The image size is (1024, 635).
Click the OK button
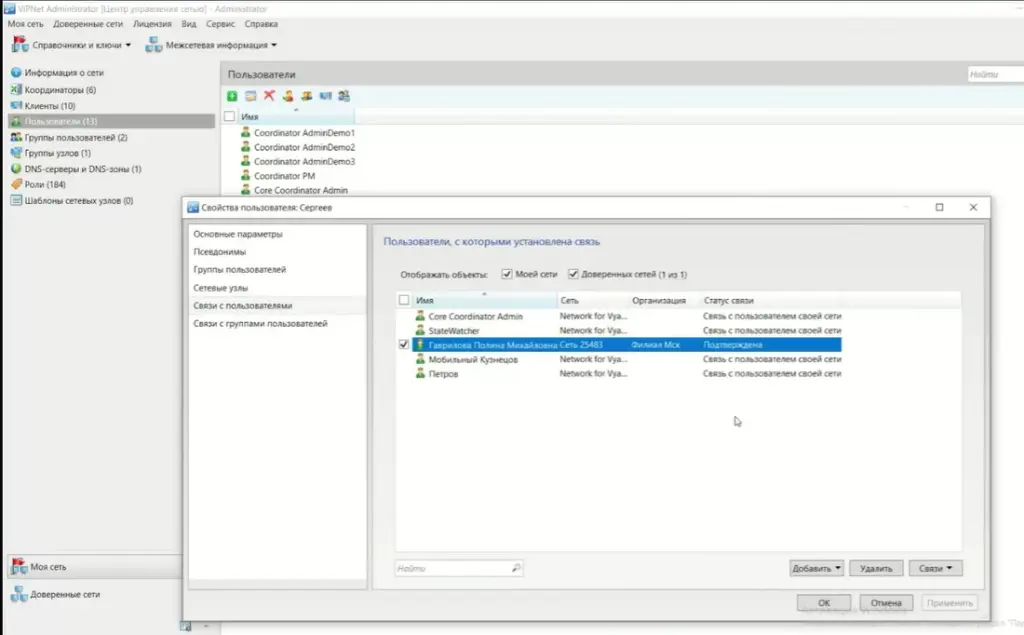pos(824,602)
